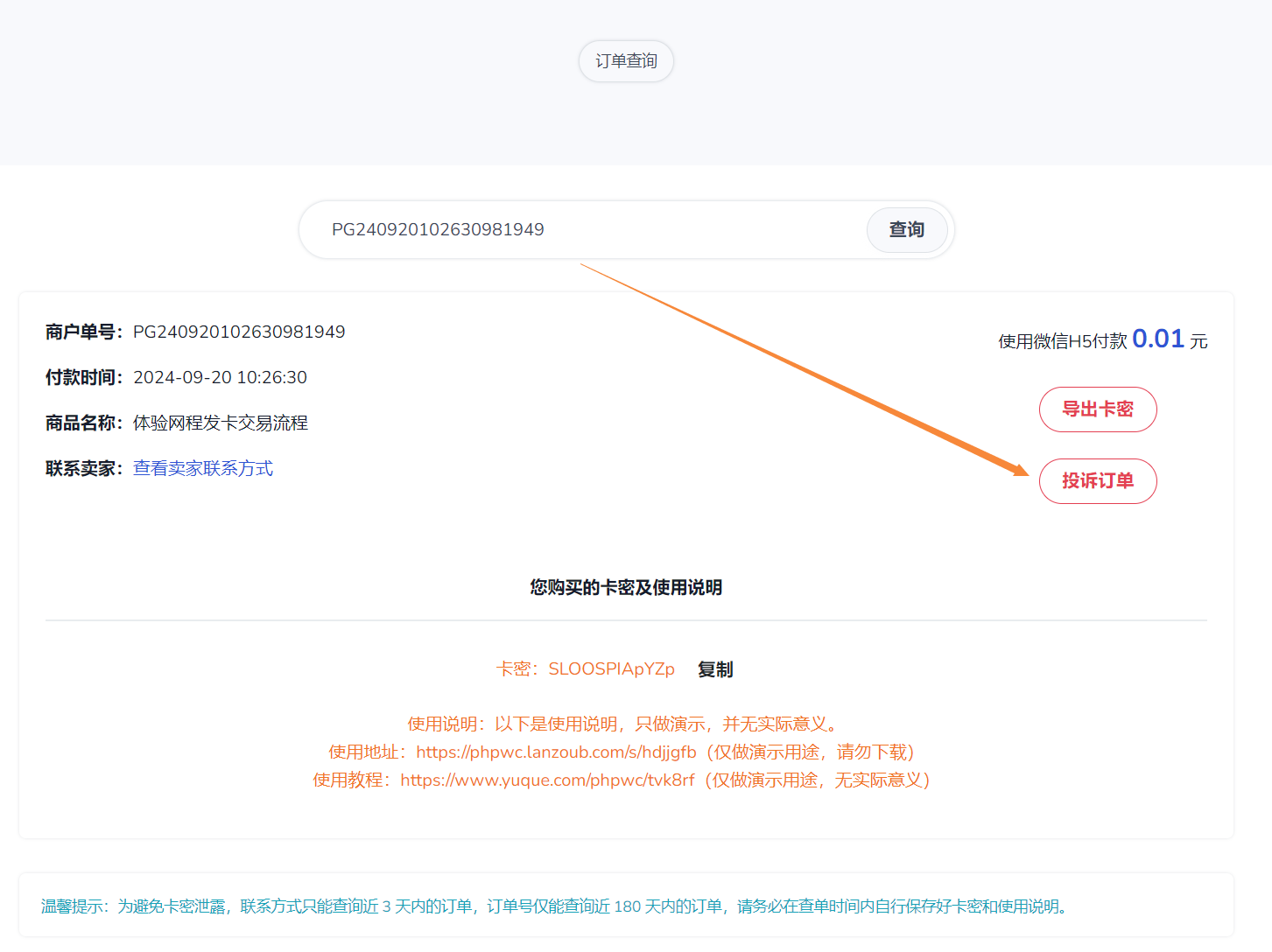Click the 导出卡密 export button
The image size is (1272, 952).
coord(1097,409)
